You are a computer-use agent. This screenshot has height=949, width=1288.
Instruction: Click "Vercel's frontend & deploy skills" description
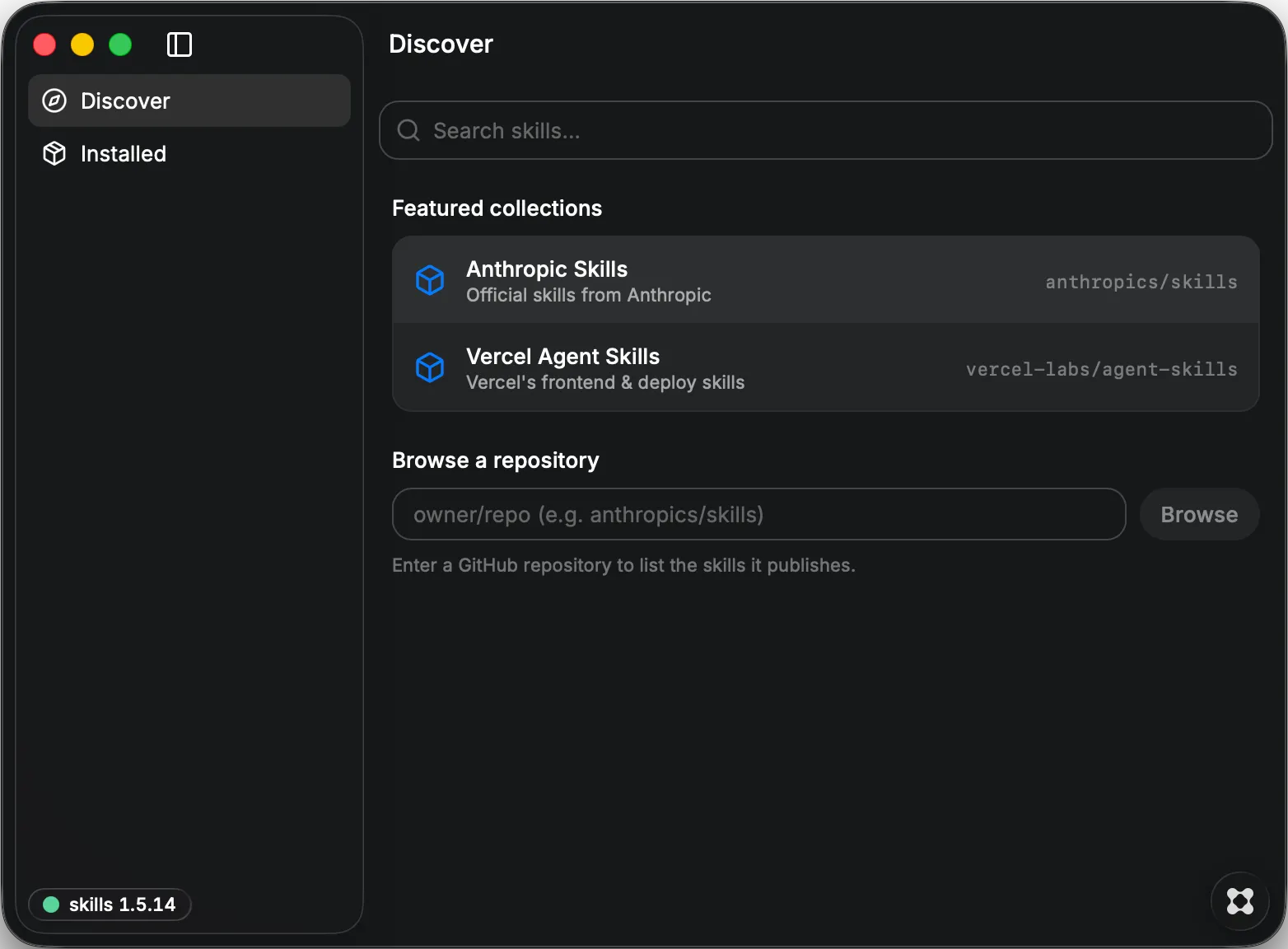(605, 382)
